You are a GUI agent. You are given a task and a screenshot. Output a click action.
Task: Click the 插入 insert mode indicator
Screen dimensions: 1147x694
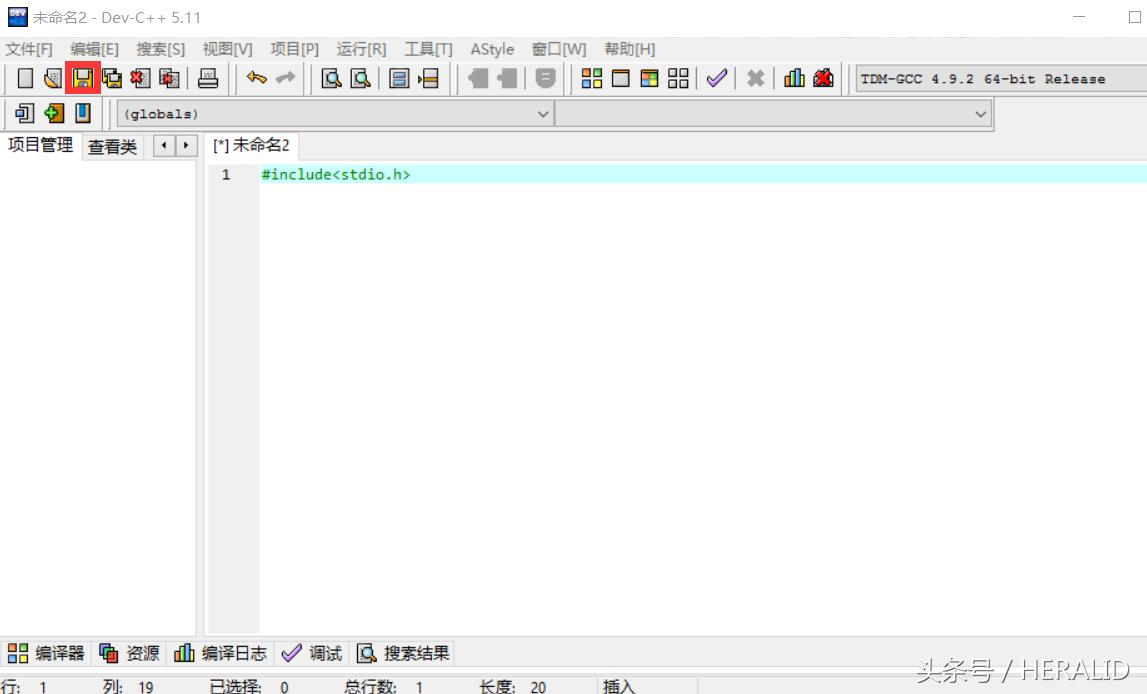(619, 687)
